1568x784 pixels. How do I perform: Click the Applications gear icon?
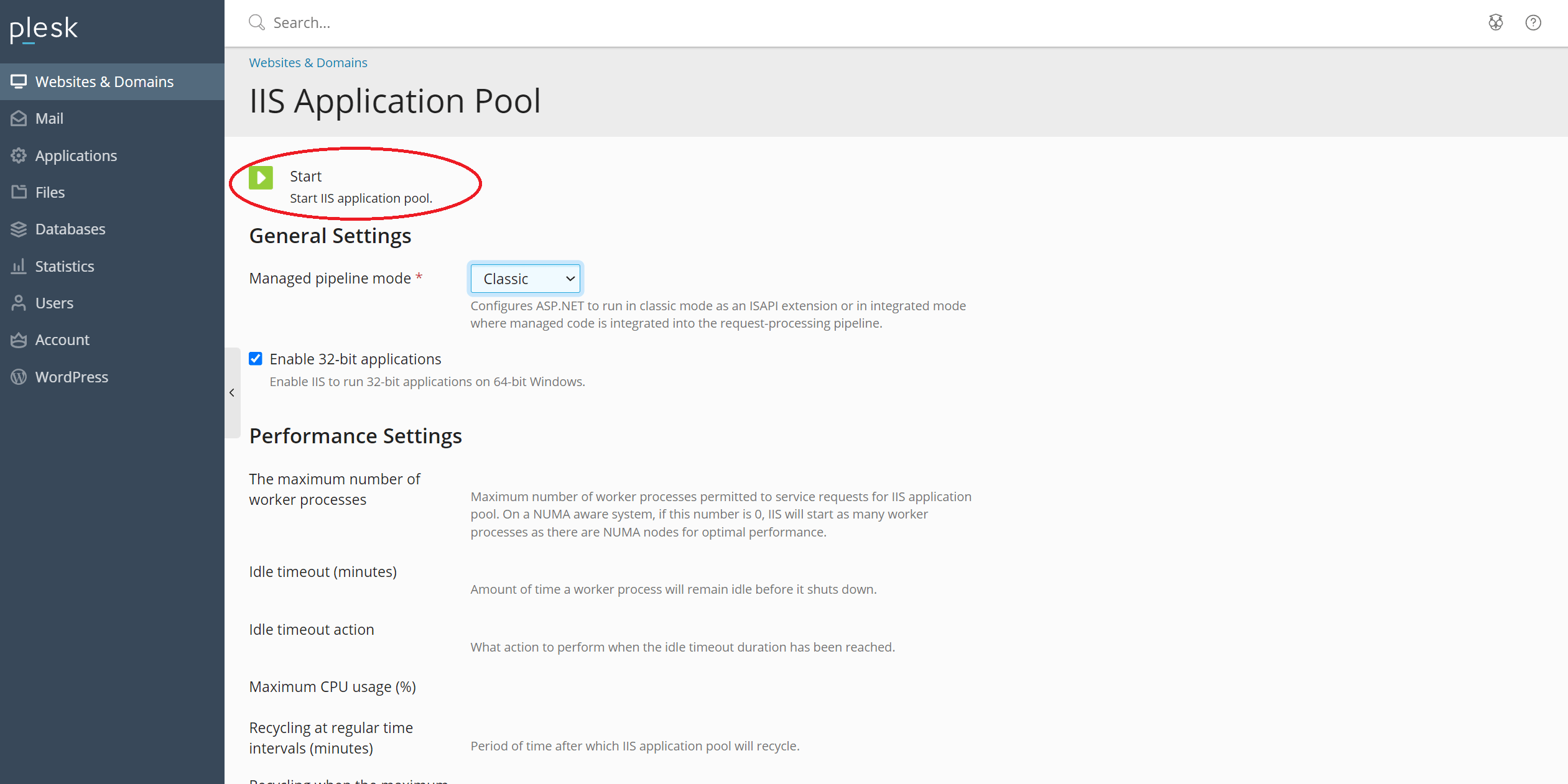pyautogui.click(x=19, y=155)
